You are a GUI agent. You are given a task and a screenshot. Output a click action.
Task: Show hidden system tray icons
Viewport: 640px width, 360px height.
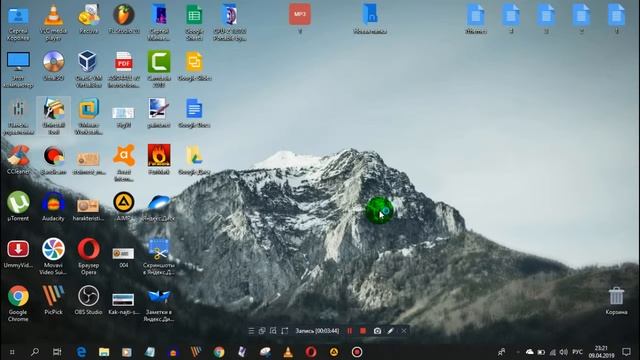[518, 352]
